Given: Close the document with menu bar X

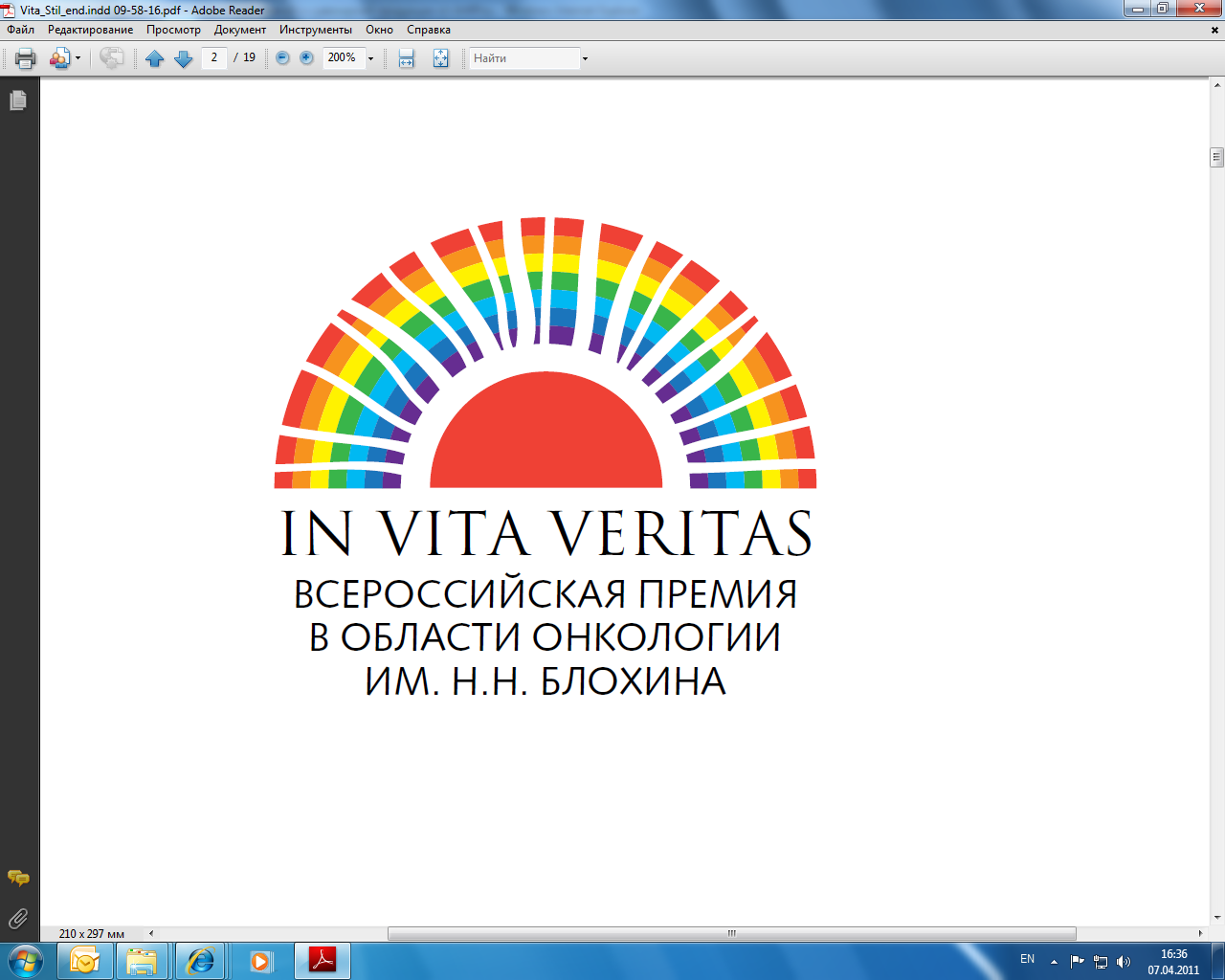Looking at the screenshot, I should click(1215, 30).
